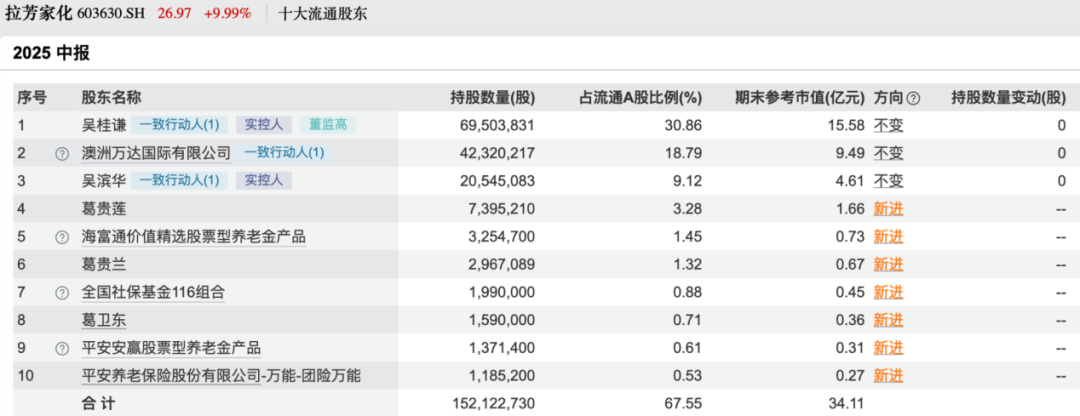Open 一致行动人(1) tag for 吴滨华

click(x=178, y=181)
